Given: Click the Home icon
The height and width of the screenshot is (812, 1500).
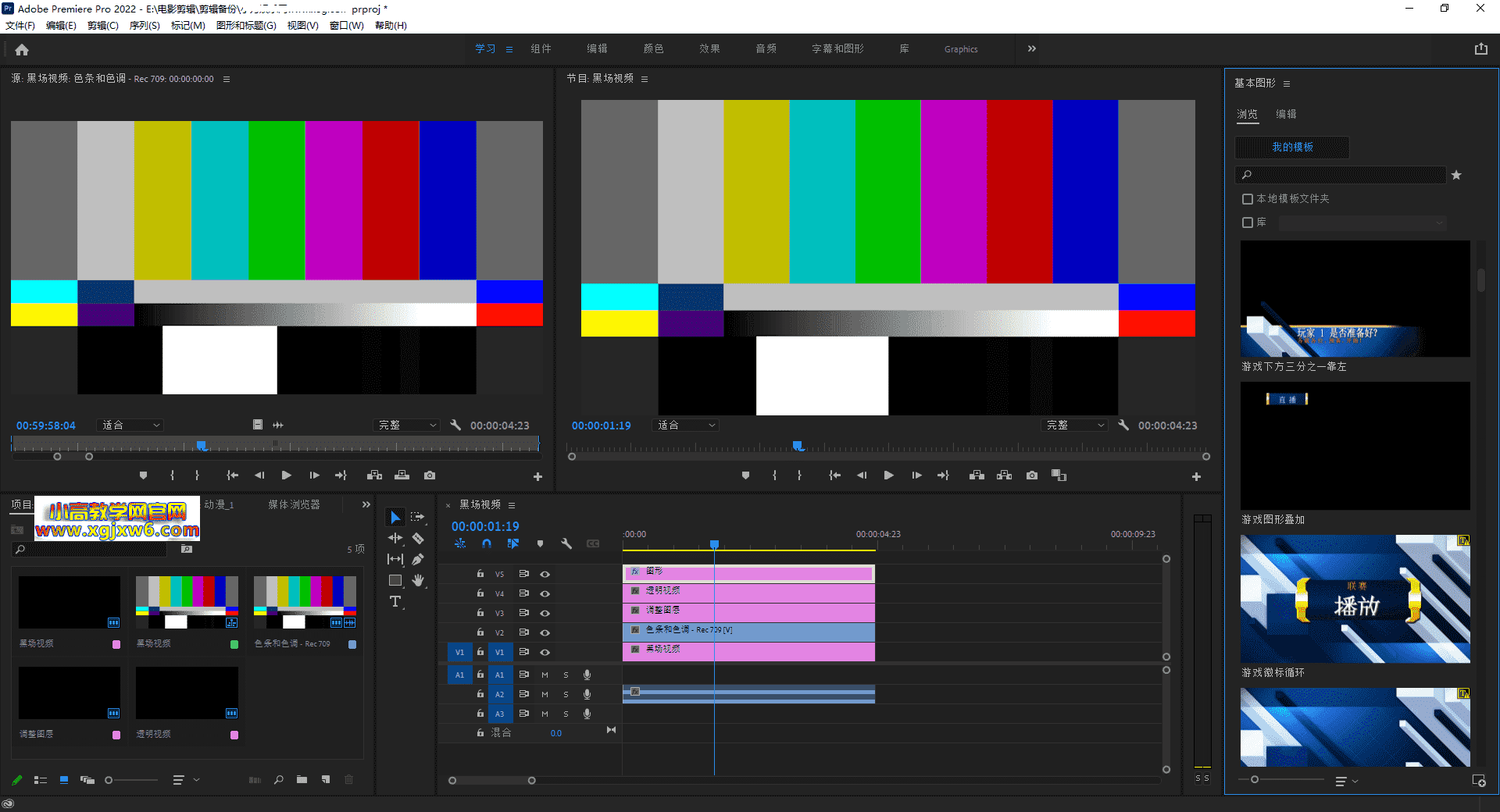Looking at the screenshot, I should (22, 49).
